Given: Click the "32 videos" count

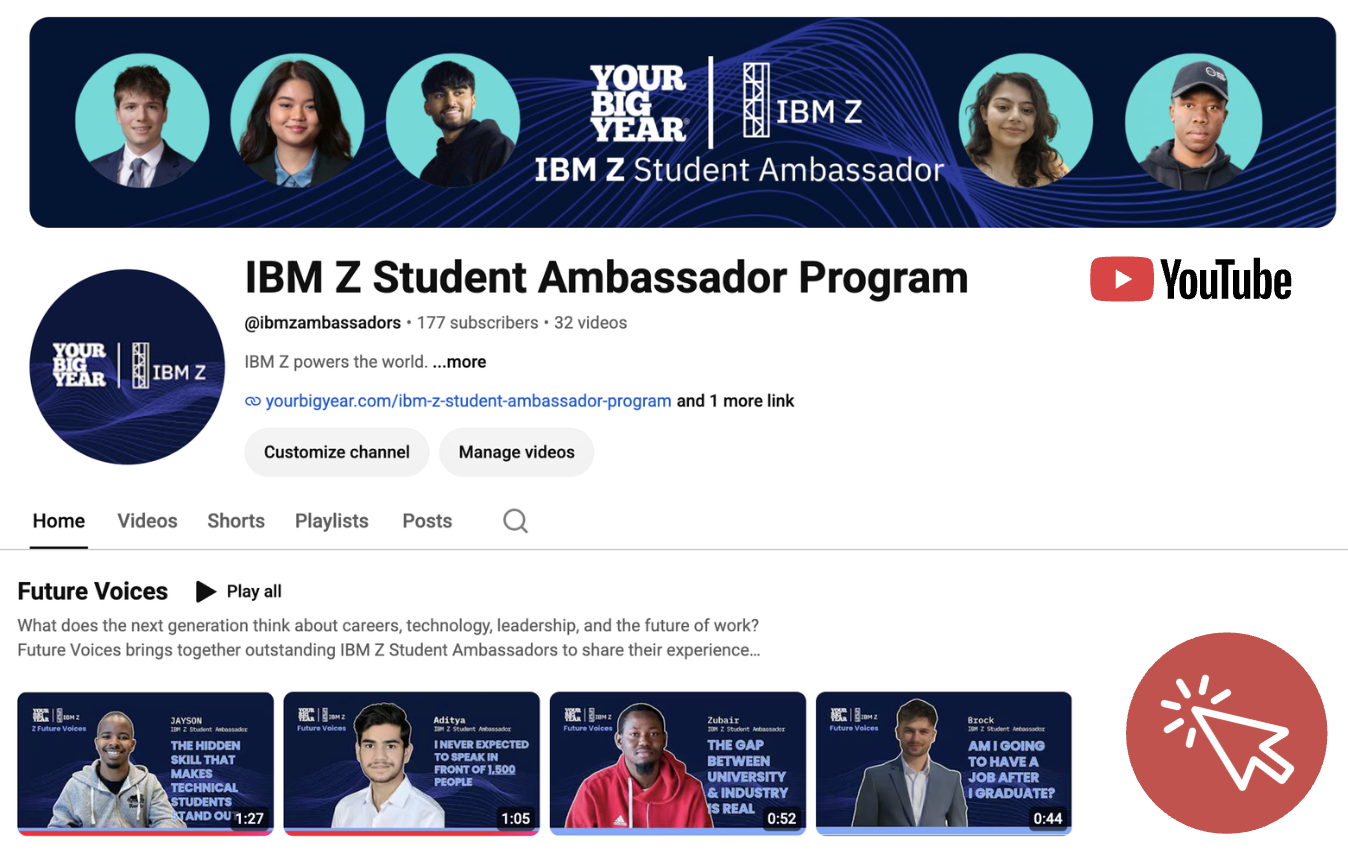Looking at the screenshot, I should pyautogui.click(x=590, y=323).
